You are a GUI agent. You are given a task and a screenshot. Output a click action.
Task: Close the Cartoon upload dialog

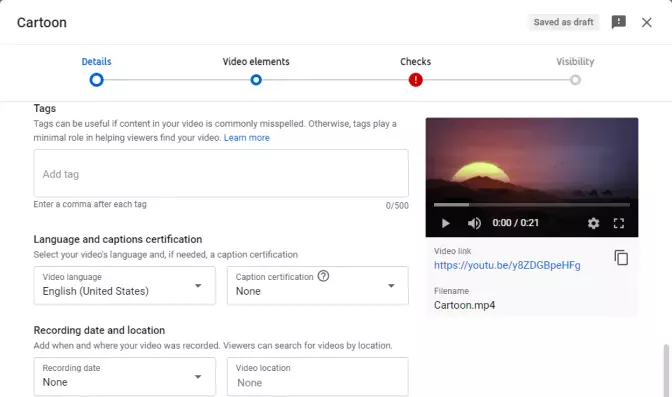click(647, 22)
